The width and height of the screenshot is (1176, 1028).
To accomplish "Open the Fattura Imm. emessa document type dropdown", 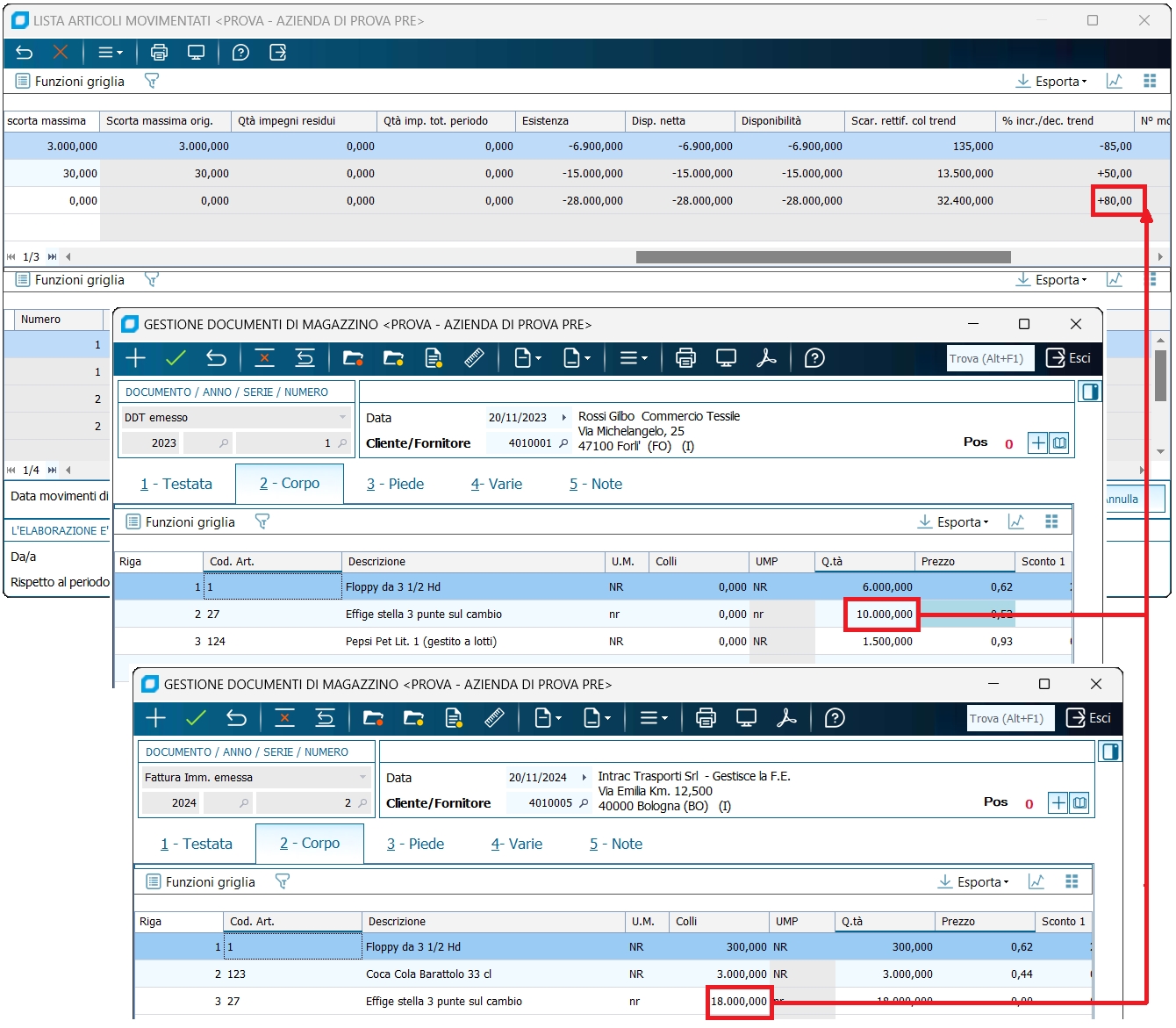I will [362, 777].
